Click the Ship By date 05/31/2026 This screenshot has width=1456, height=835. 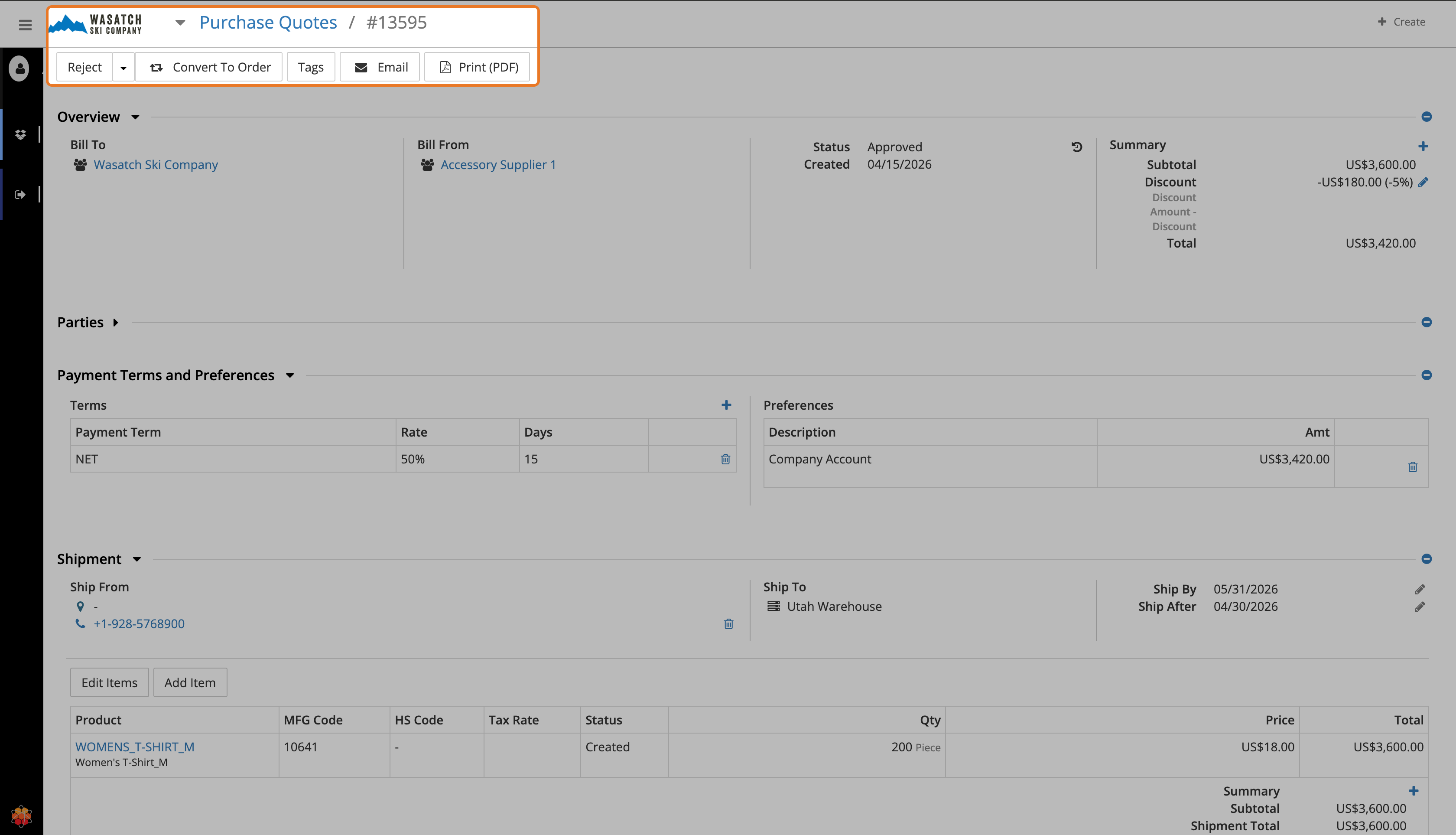coord(1246,589)
